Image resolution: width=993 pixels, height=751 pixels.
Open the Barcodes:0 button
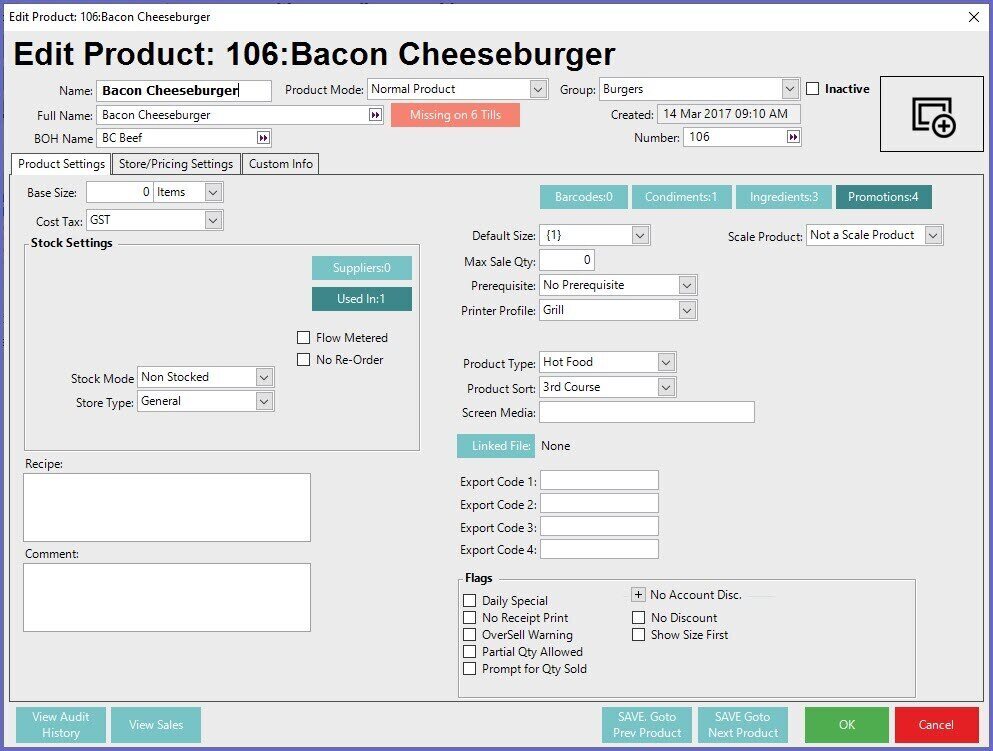(583, 197)
